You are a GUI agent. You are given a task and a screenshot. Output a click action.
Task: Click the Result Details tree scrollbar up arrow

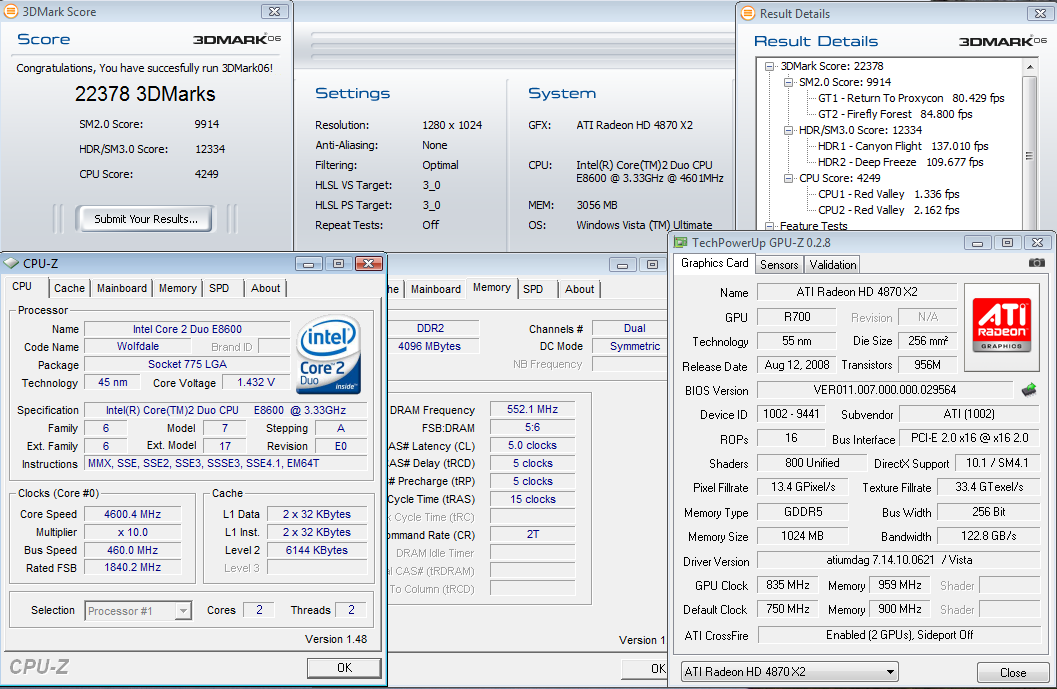(x=1029, y=67)
